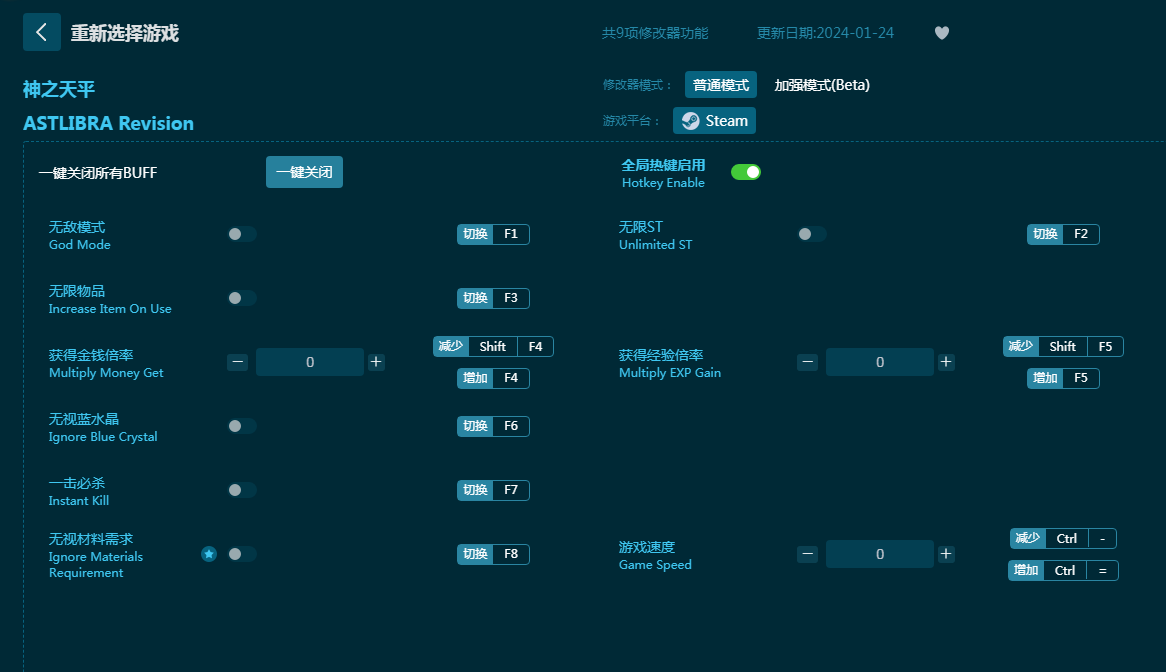Viewport: 1166px width, 672px height.
Task: Toggle Ignore Materials Requirement switch
Action: (242, 554)
